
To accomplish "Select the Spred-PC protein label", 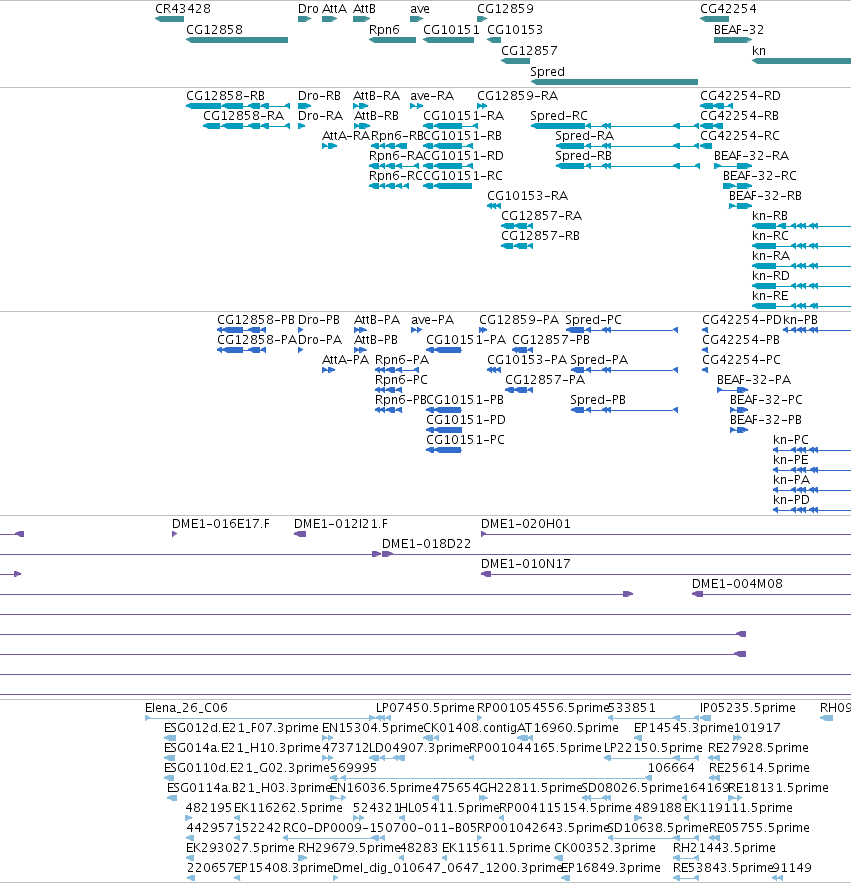I will [x=593, y=320].
